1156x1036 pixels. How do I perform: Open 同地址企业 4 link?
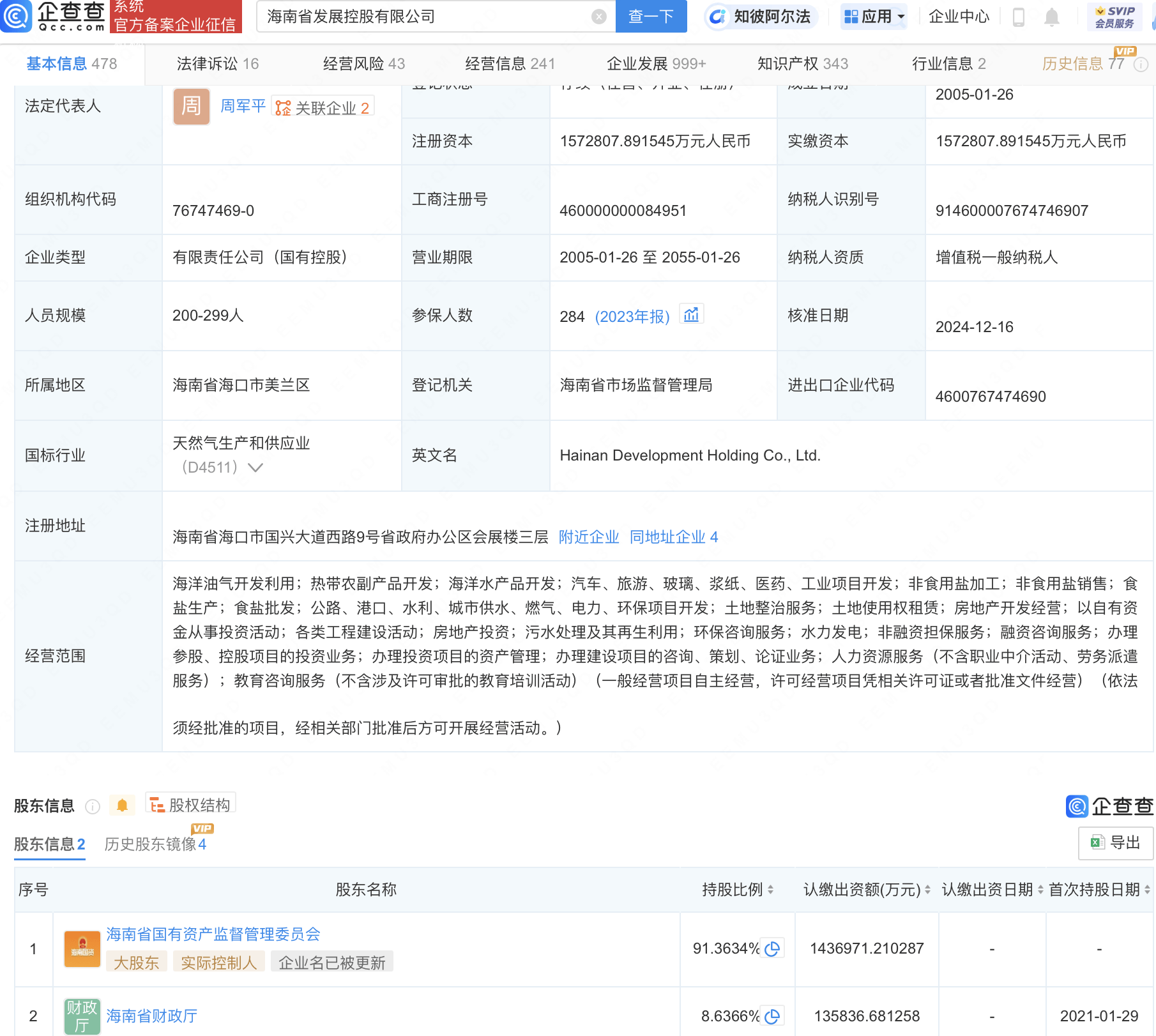(674, 537)
